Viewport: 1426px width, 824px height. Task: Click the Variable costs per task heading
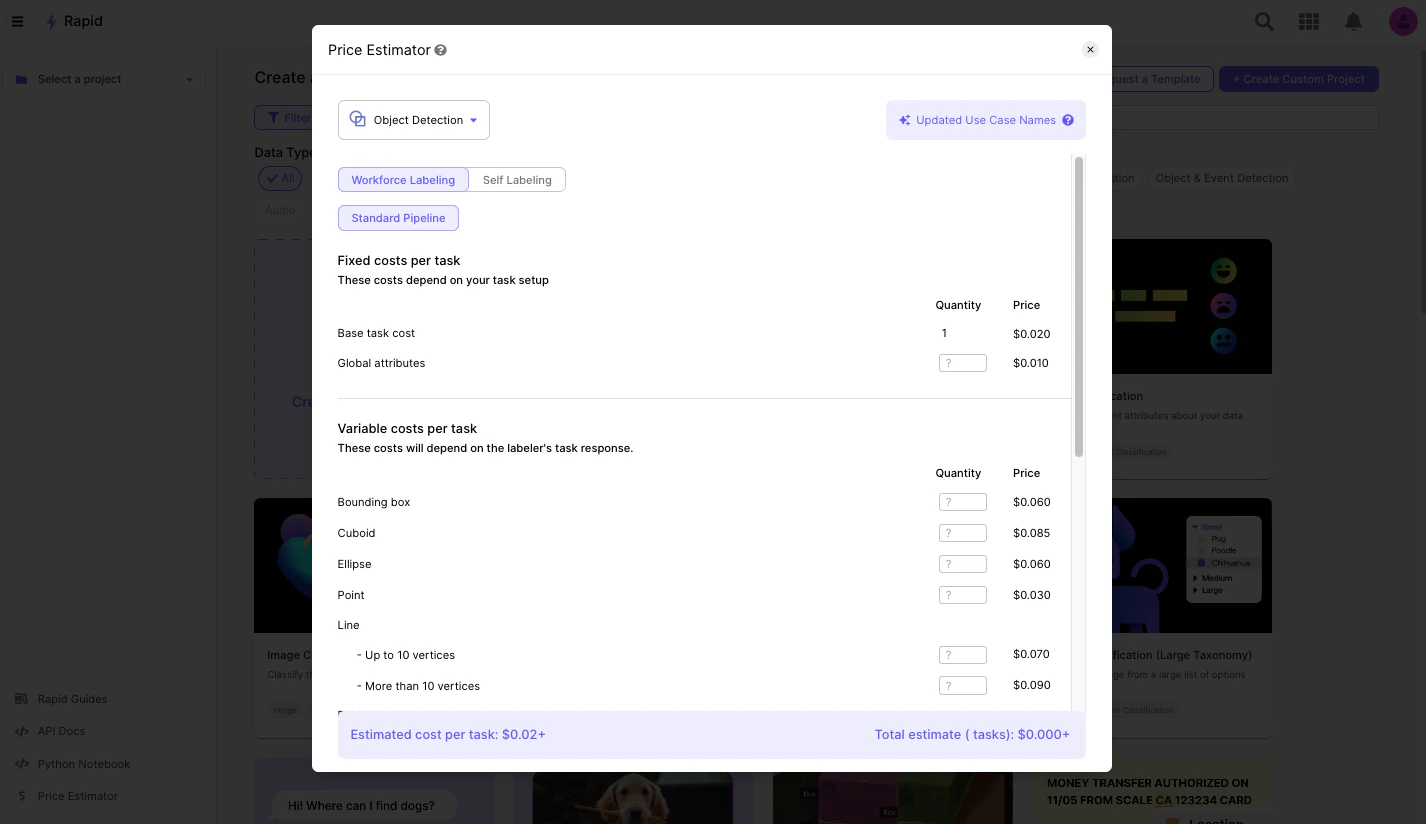[x=407, y=428]
